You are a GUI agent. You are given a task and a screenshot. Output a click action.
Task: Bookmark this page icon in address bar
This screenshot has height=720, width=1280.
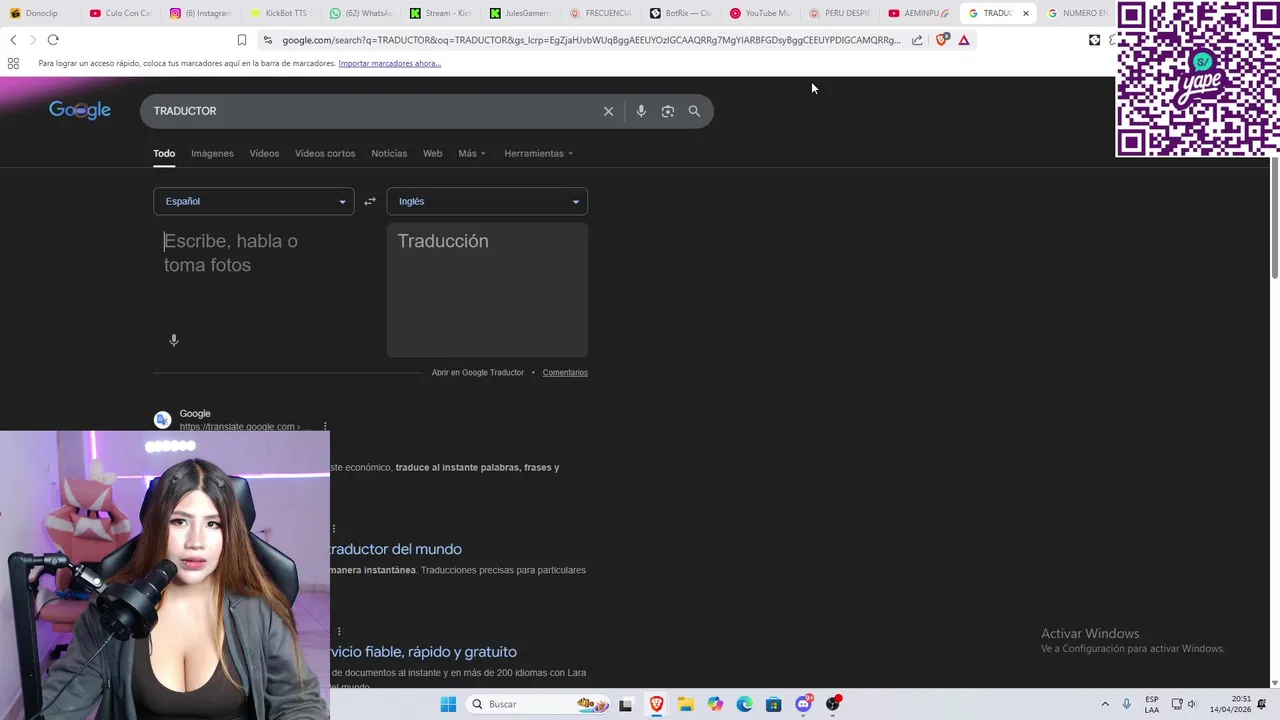point(242,40)
